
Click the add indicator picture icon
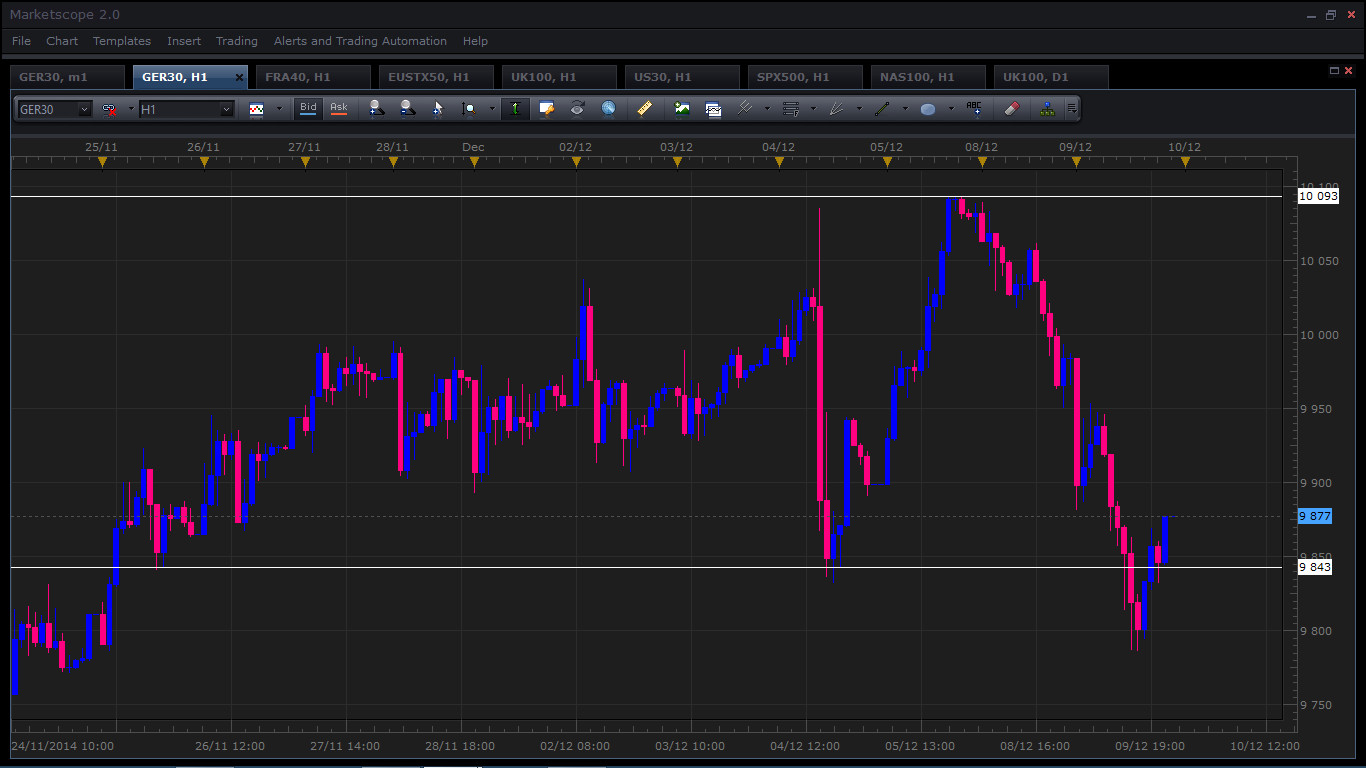pyautogui.click(x=682, y=109)
